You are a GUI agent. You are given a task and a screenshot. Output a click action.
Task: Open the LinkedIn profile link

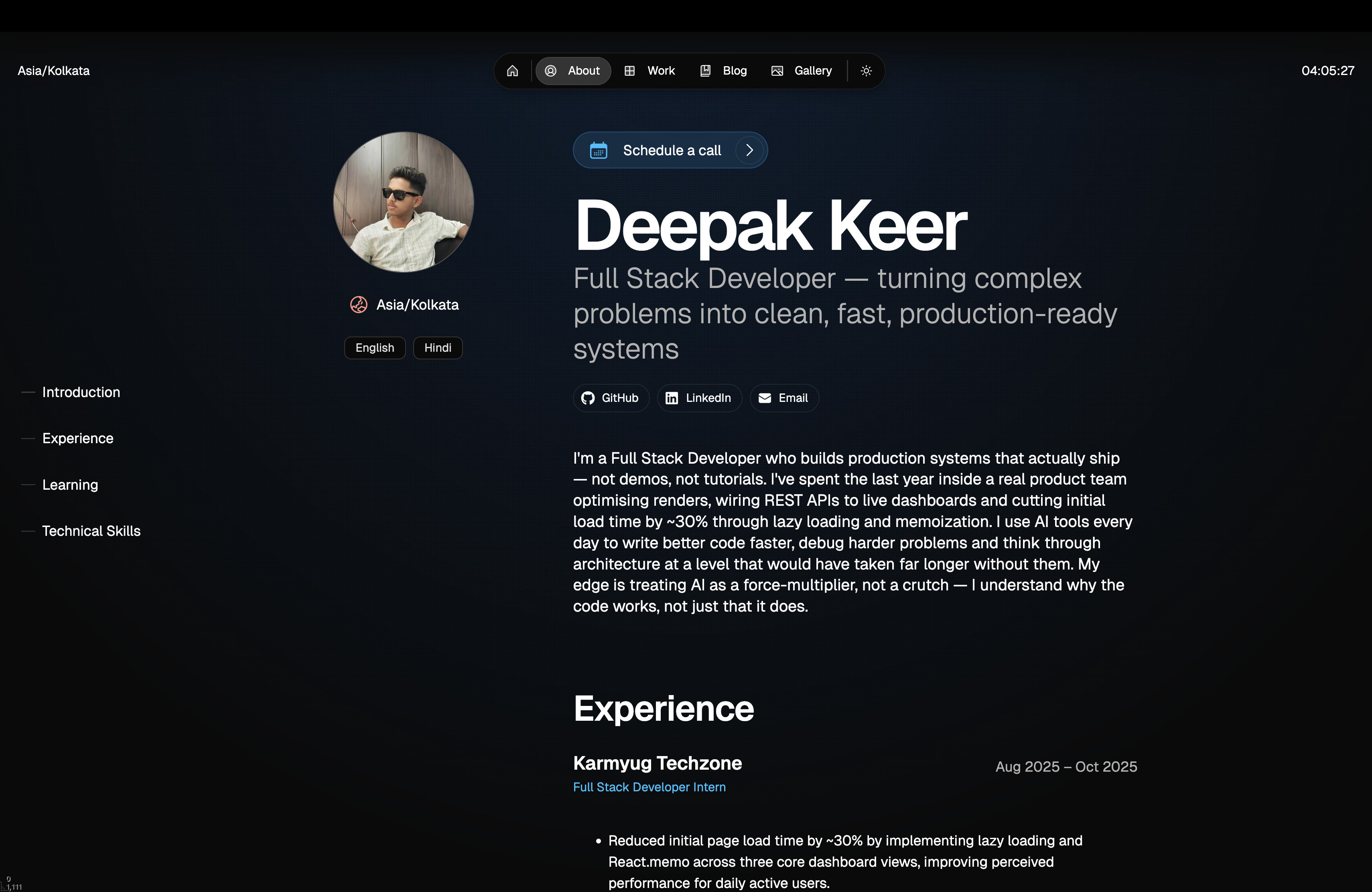[699, 398]
